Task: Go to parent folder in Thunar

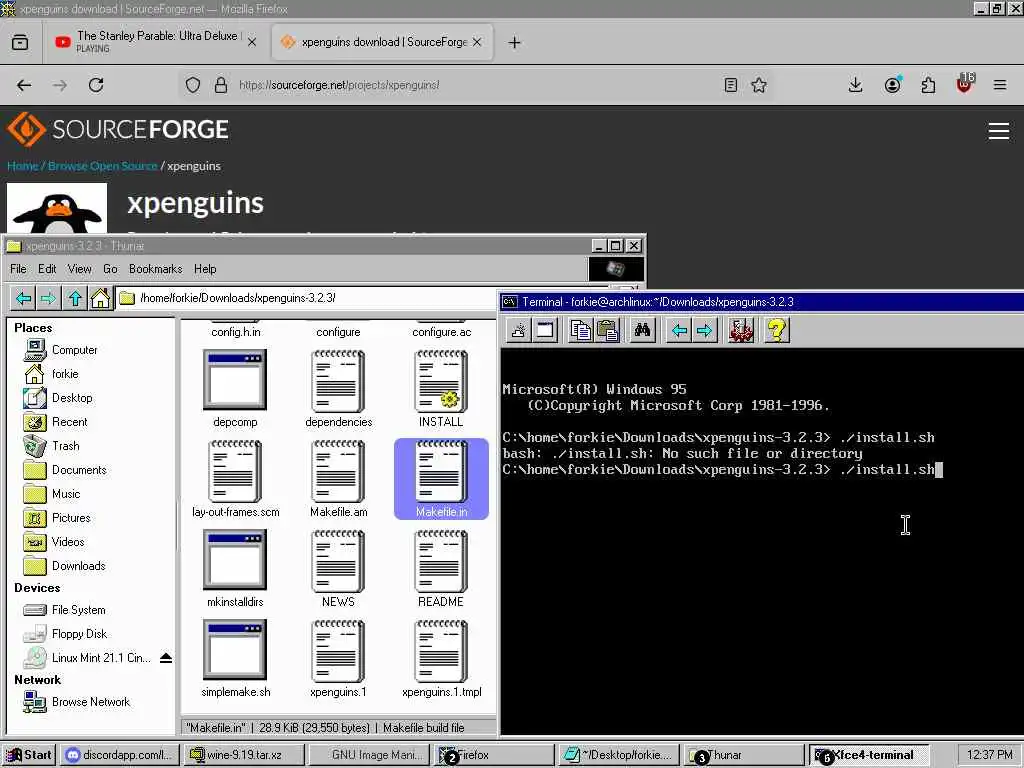Action: click(x=75, y=298)
